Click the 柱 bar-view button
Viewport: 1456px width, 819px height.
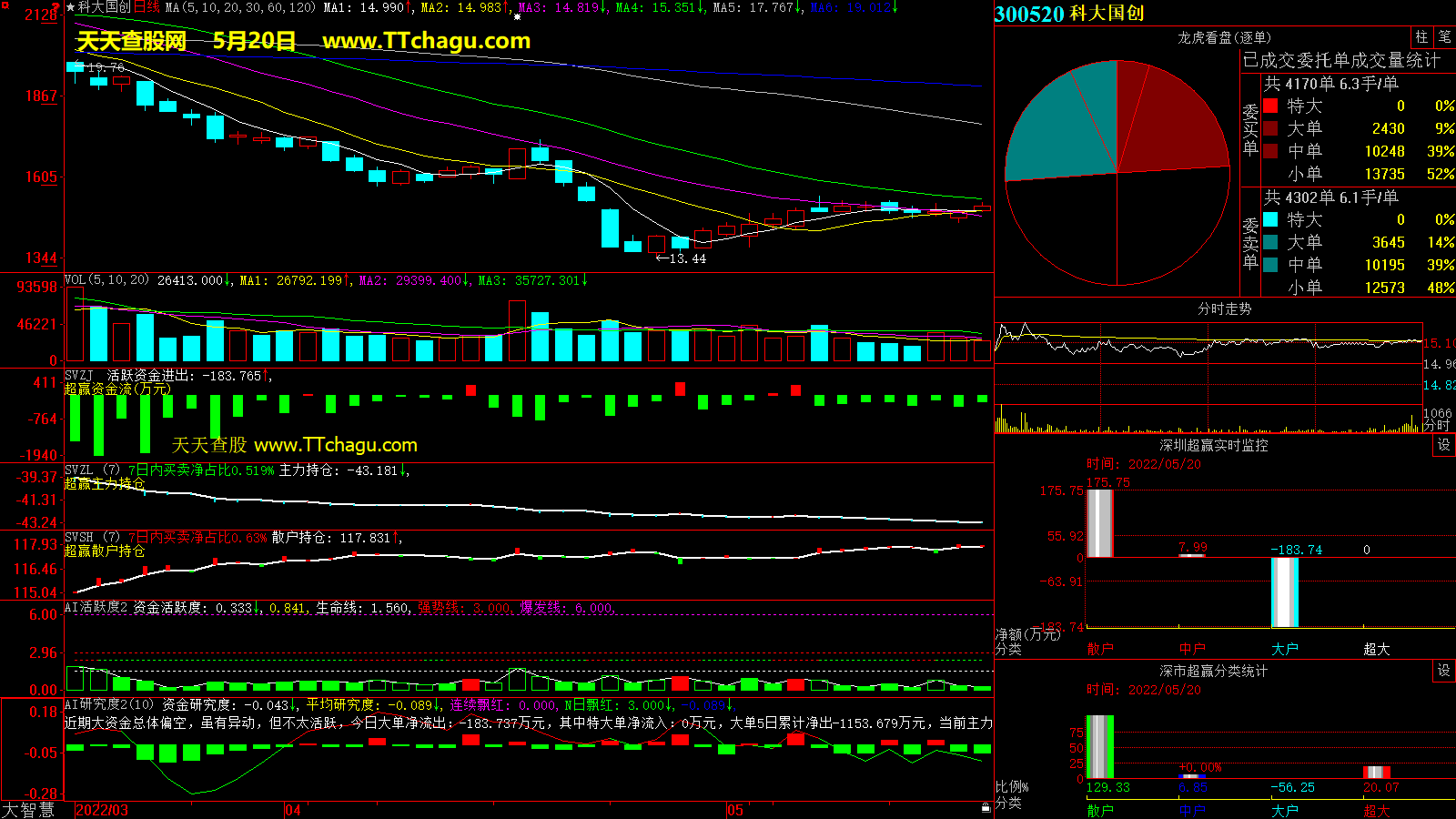click(x=1421, y=36)
